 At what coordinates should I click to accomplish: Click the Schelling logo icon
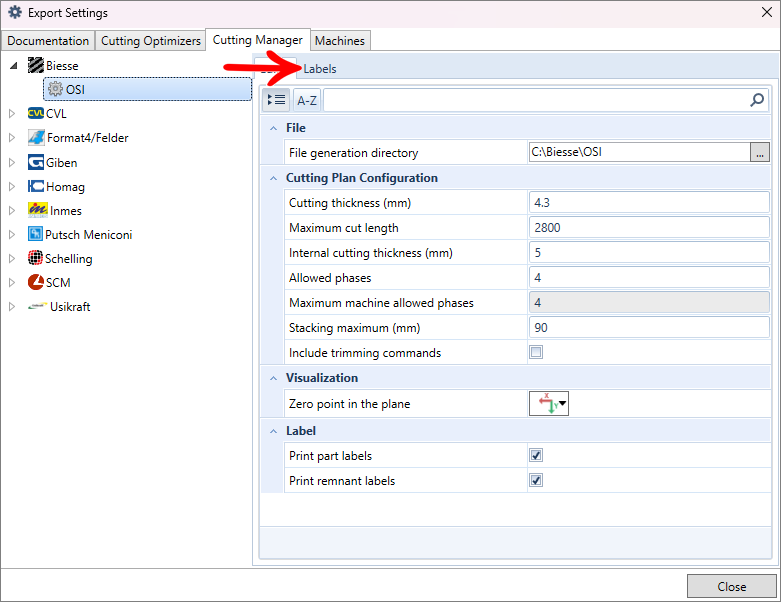point(35,258)
